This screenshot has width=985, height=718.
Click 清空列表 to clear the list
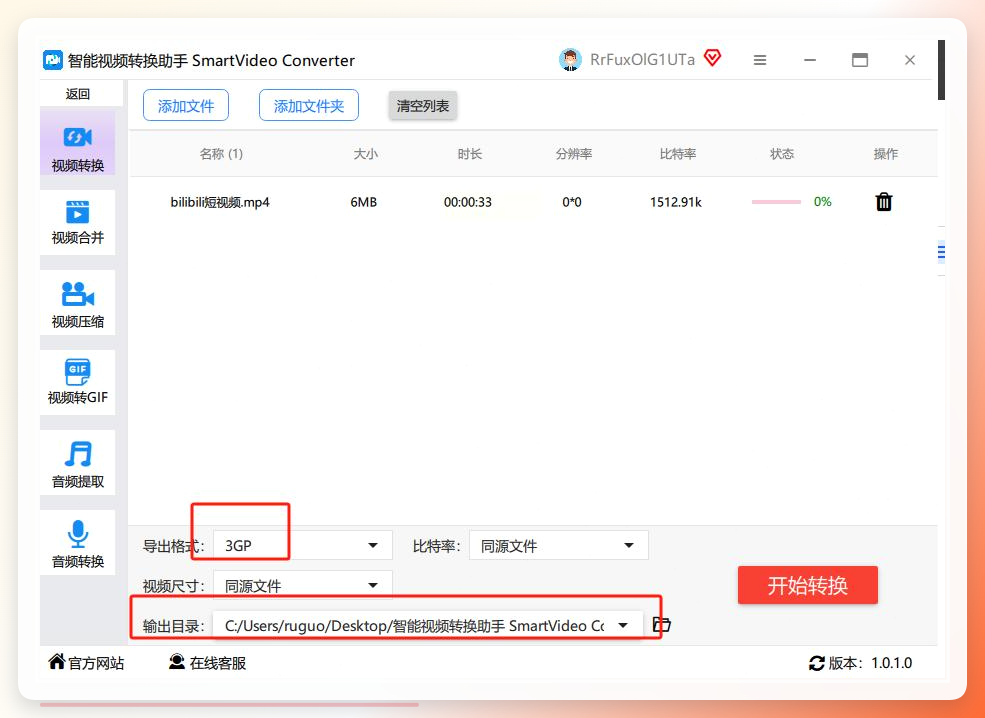(423, 106)
